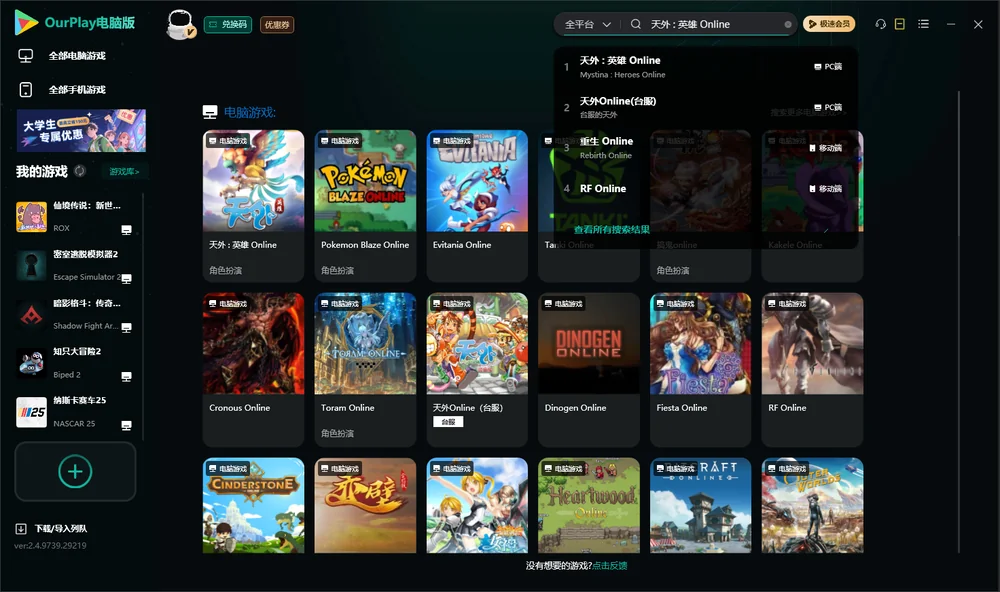The width and height of the screenshot is (1000, 592).
Task: Focus the search field with 天外：英雄 Online
Action: coord(714,24)
